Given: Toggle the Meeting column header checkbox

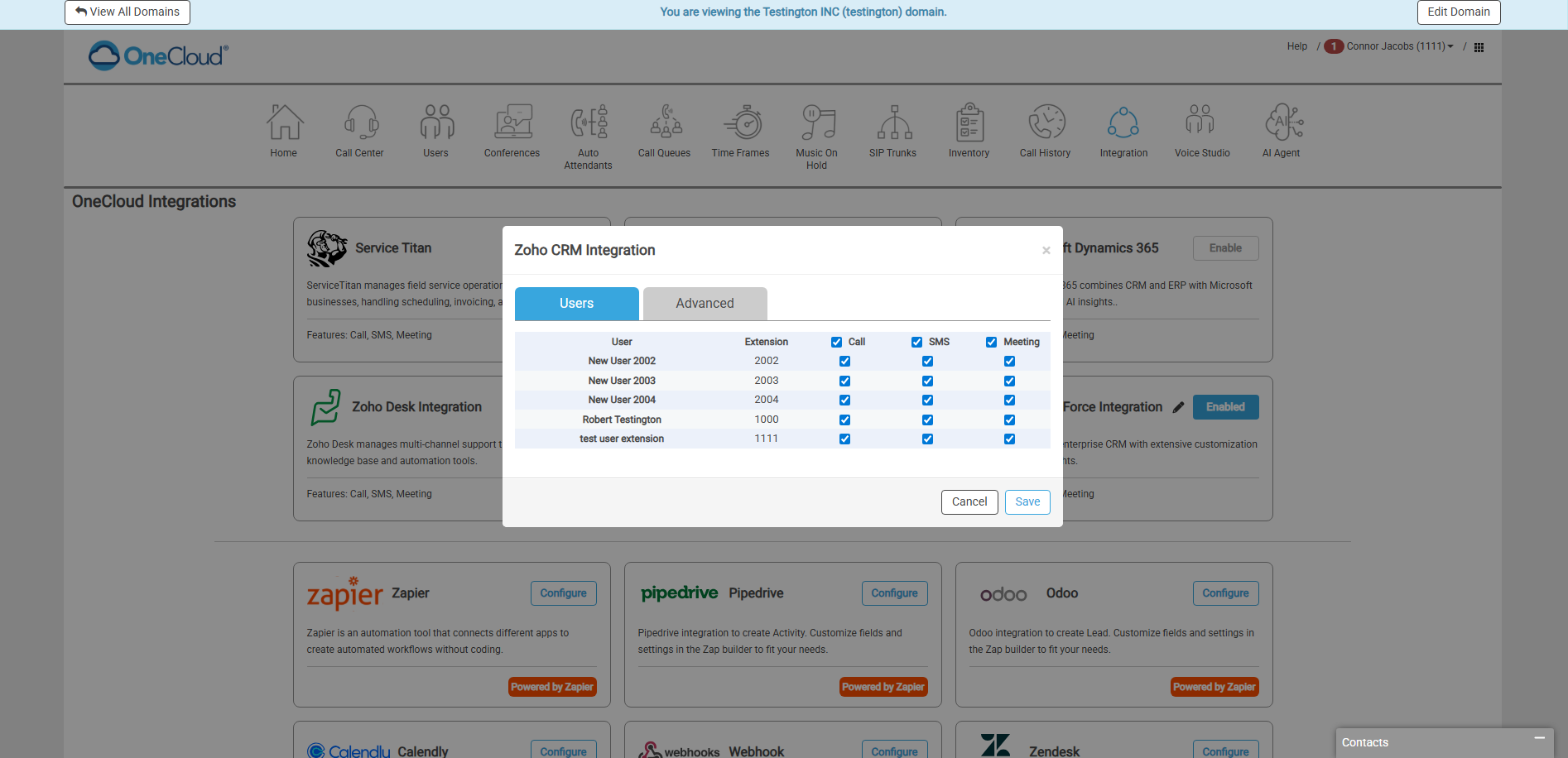Looking at the screenshot, I should pyautogui.click(x=991, y=342).
